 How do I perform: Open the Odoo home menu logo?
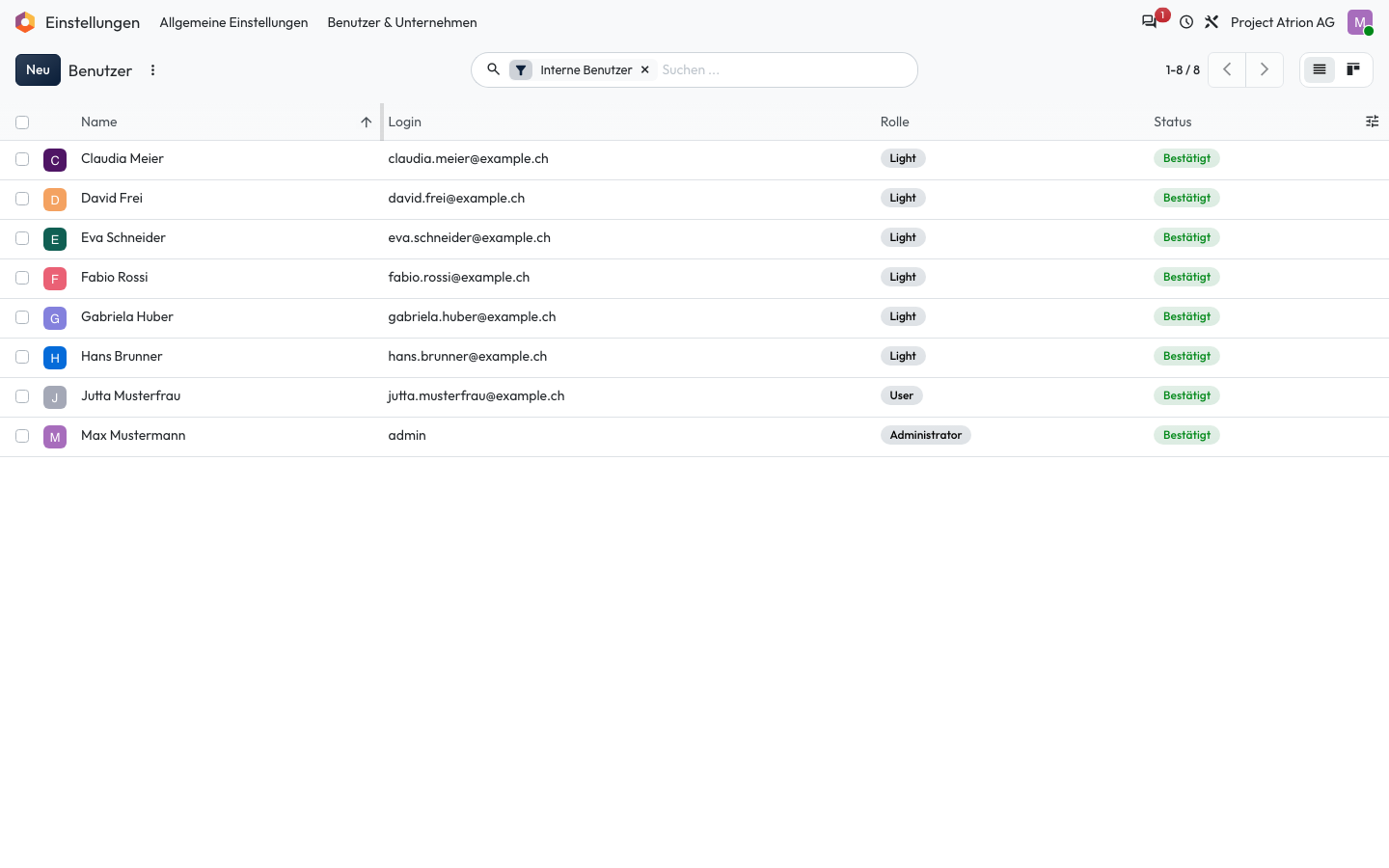(25, 22)
